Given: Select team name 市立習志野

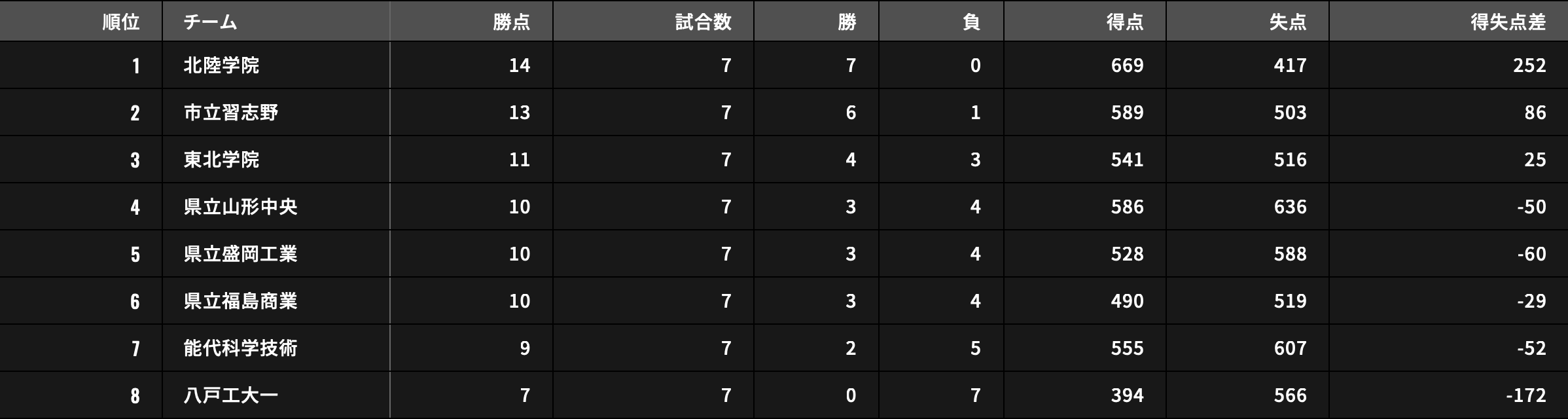Looking at the screenshot, I should (230, 113).
